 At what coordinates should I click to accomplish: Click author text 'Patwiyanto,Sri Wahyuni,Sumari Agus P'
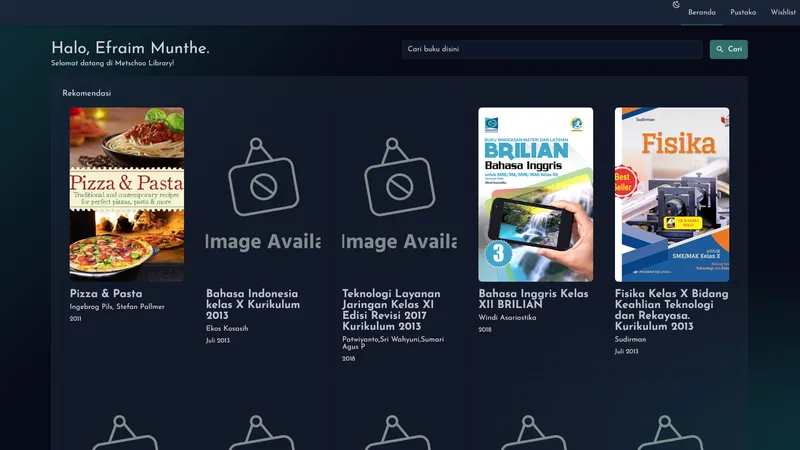[x=393, y=343]
